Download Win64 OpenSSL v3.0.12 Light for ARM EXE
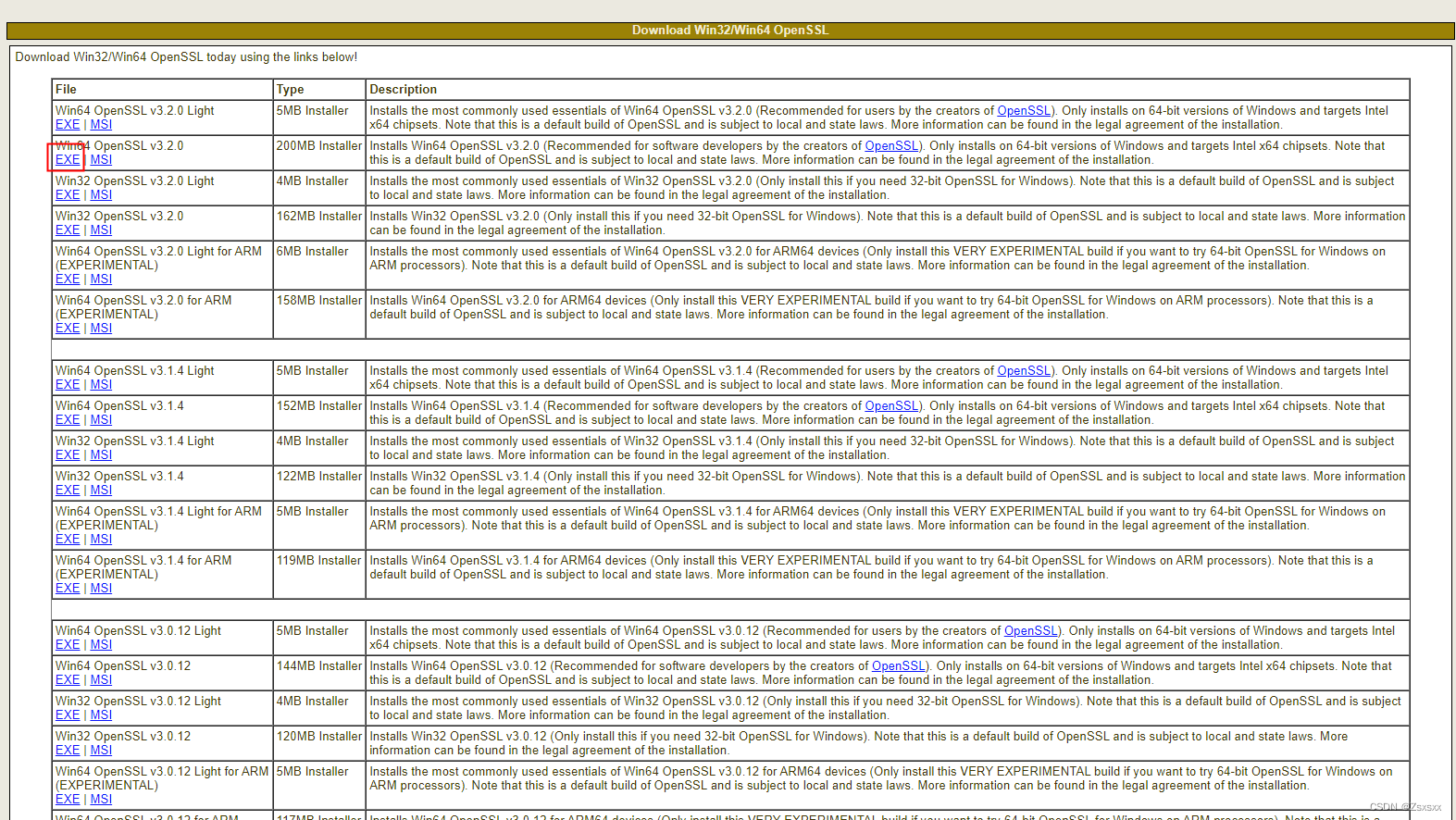This screenshot has width=1456, height=820. (x=68, y=800)
